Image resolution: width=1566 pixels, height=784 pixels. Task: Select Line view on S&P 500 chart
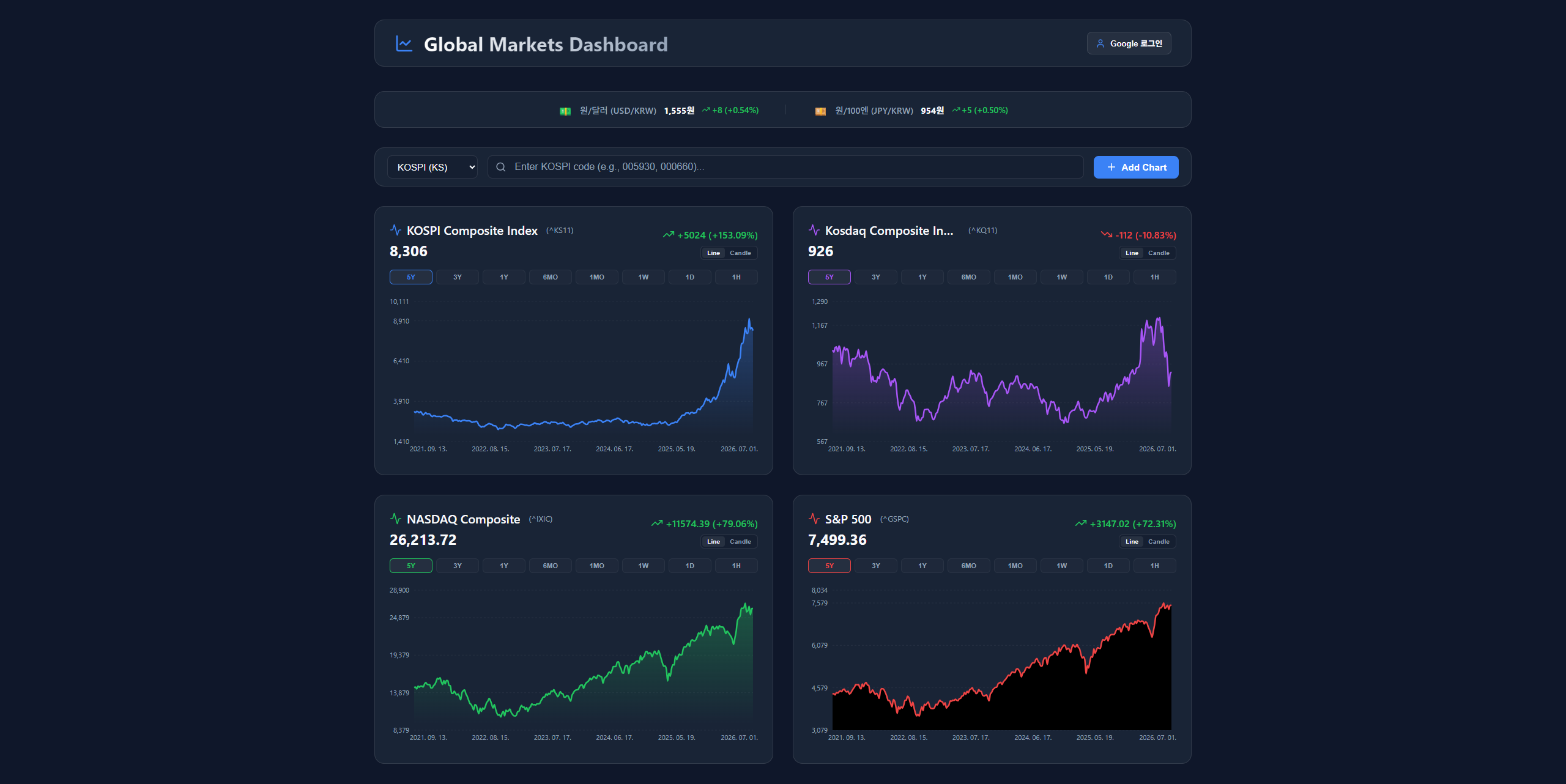tap(1132, 542)
